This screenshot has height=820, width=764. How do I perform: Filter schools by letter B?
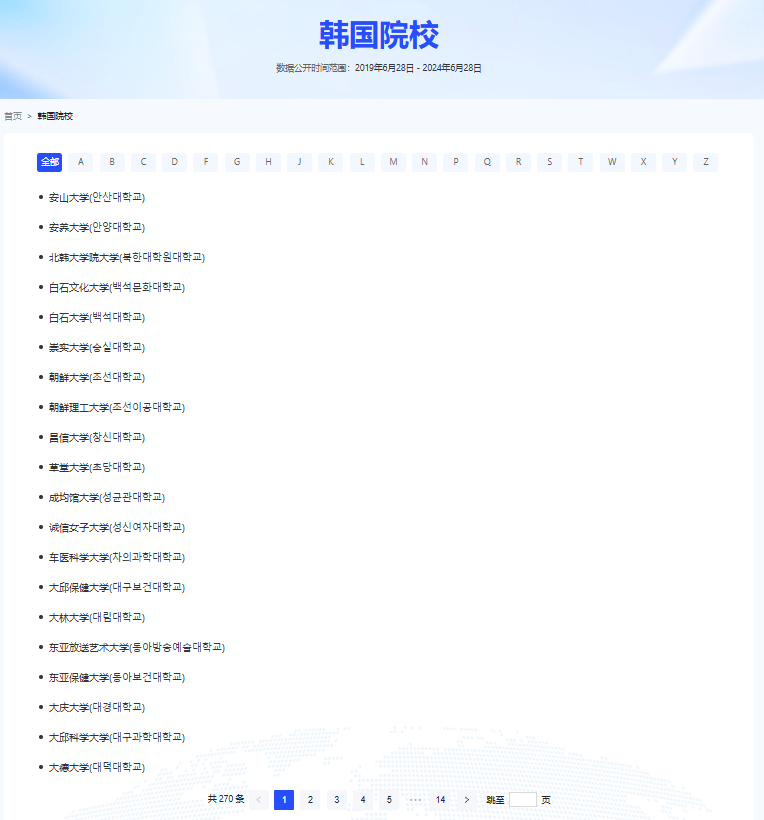[x=112, y=162]
